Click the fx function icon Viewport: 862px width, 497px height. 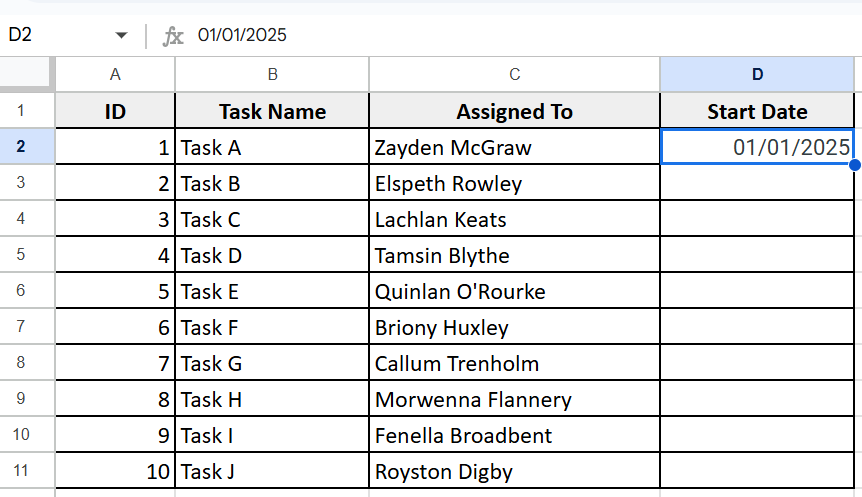tap(173, 36)
